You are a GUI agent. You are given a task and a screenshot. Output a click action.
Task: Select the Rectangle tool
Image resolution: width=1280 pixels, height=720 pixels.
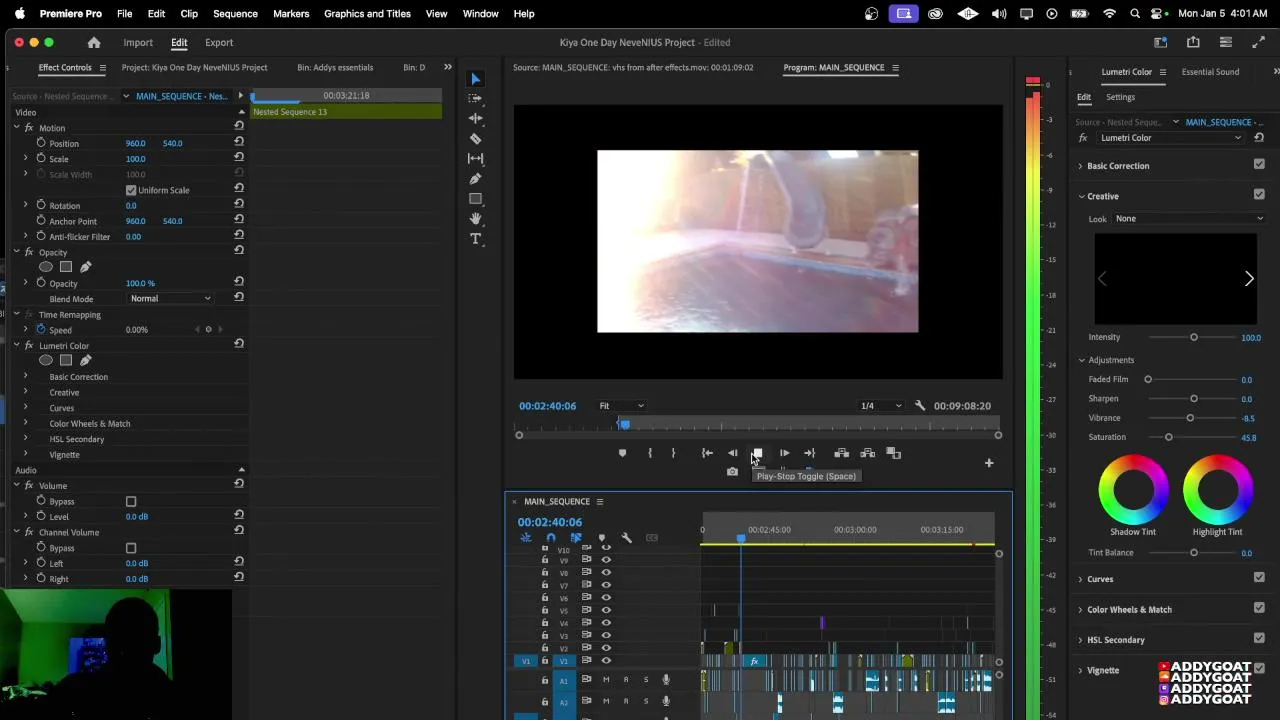tap(476, 199)
